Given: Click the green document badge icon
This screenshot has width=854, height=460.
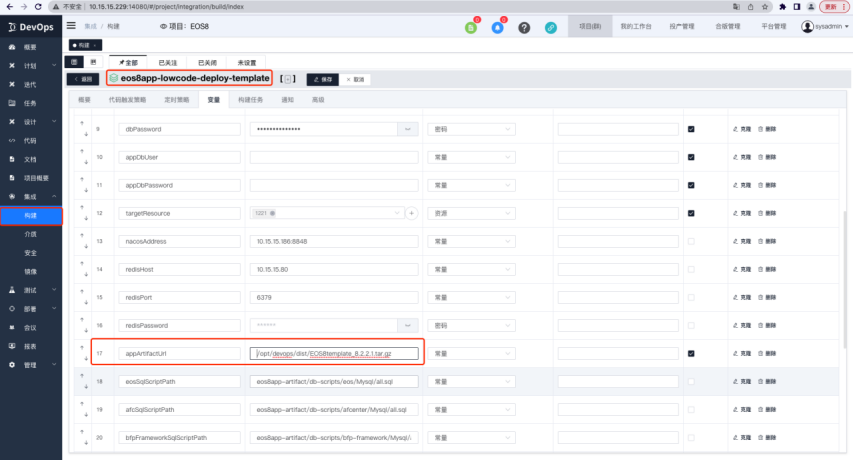Looking at the screenshot, I should pyautogui.click(x=471, y=27).
